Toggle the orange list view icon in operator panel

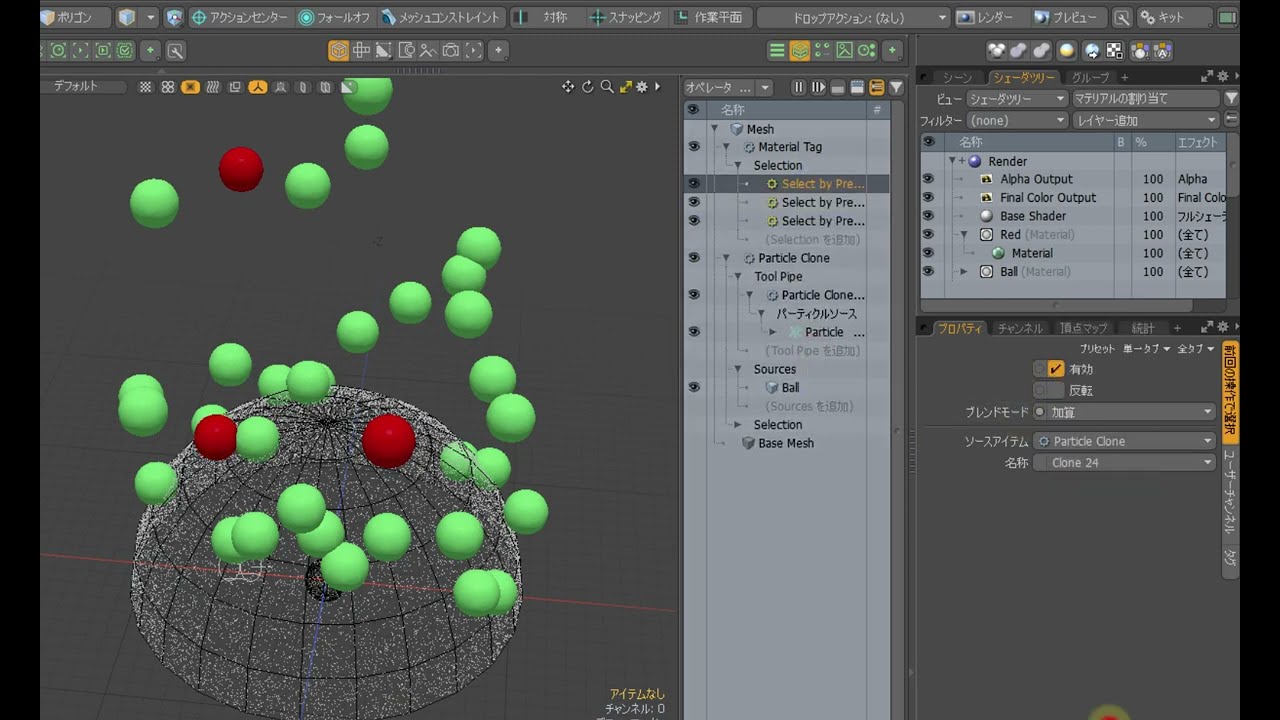pyautogui.click(x=877, y=88)
